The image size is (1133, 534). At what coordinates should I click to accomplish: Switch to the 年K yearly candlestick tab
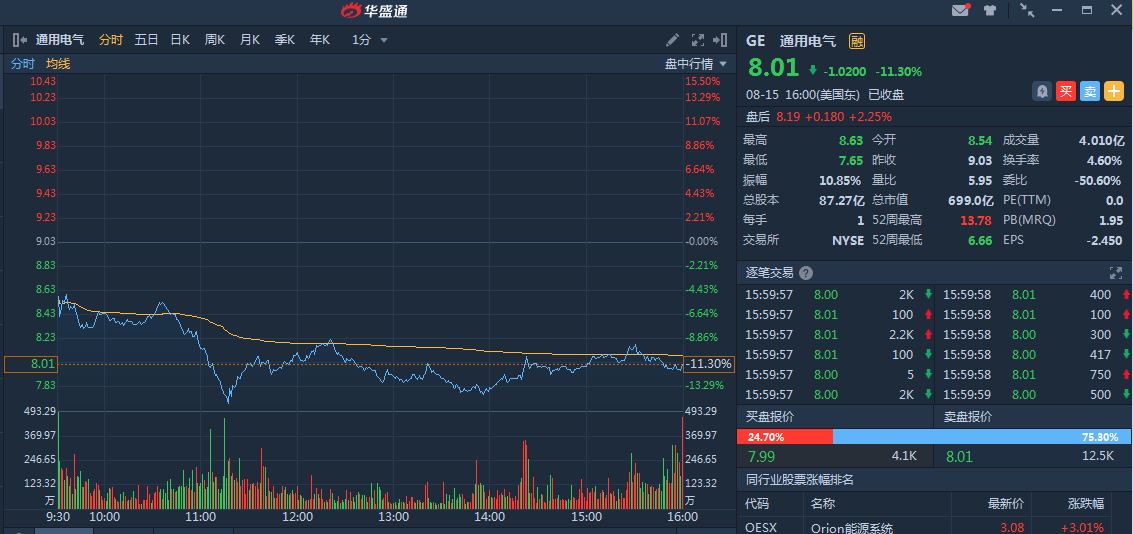[x=319, y=40]
